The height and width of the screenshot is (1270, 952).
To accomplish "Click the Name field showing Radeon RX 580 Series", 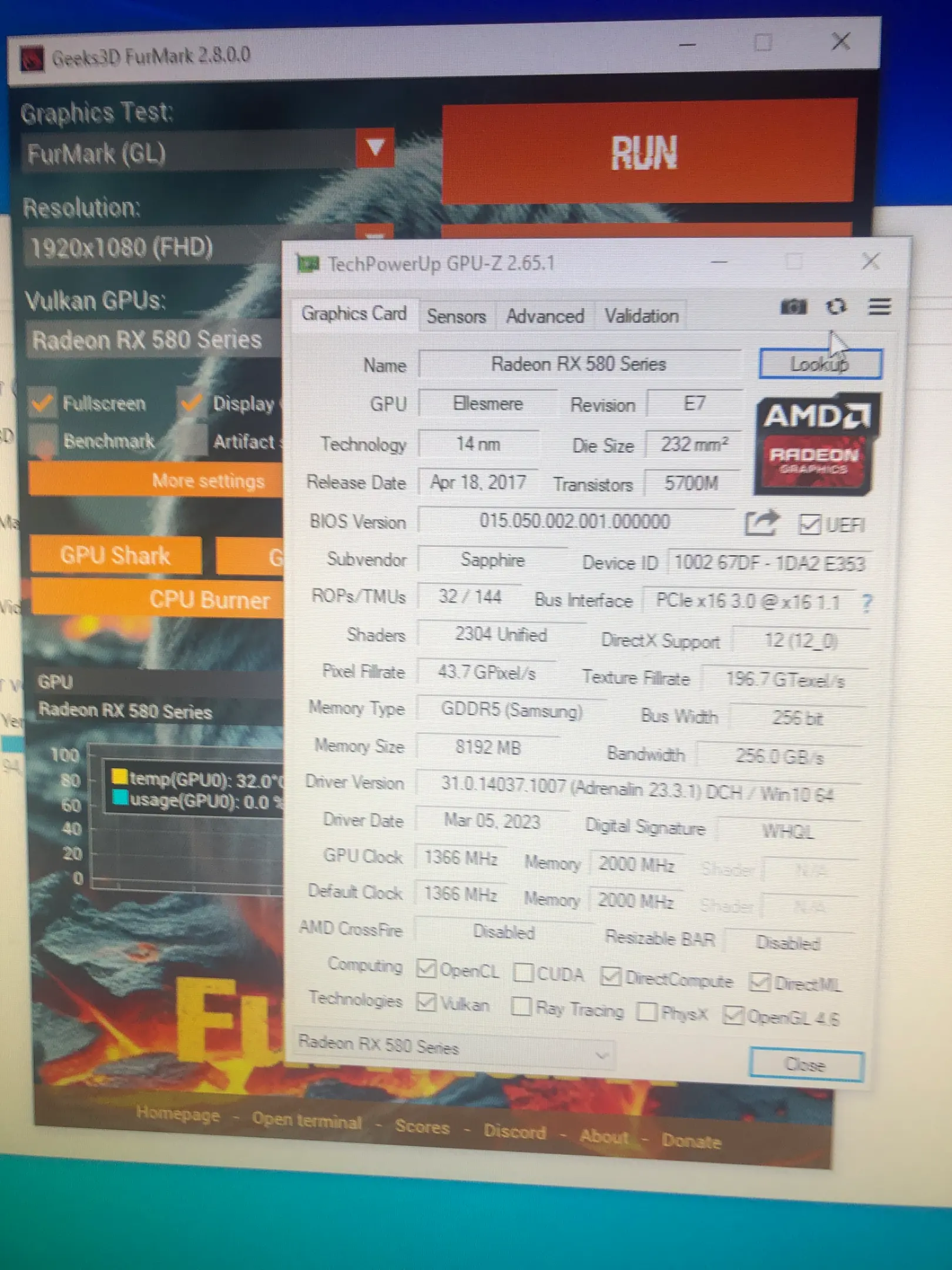I will tap(580, 364).
